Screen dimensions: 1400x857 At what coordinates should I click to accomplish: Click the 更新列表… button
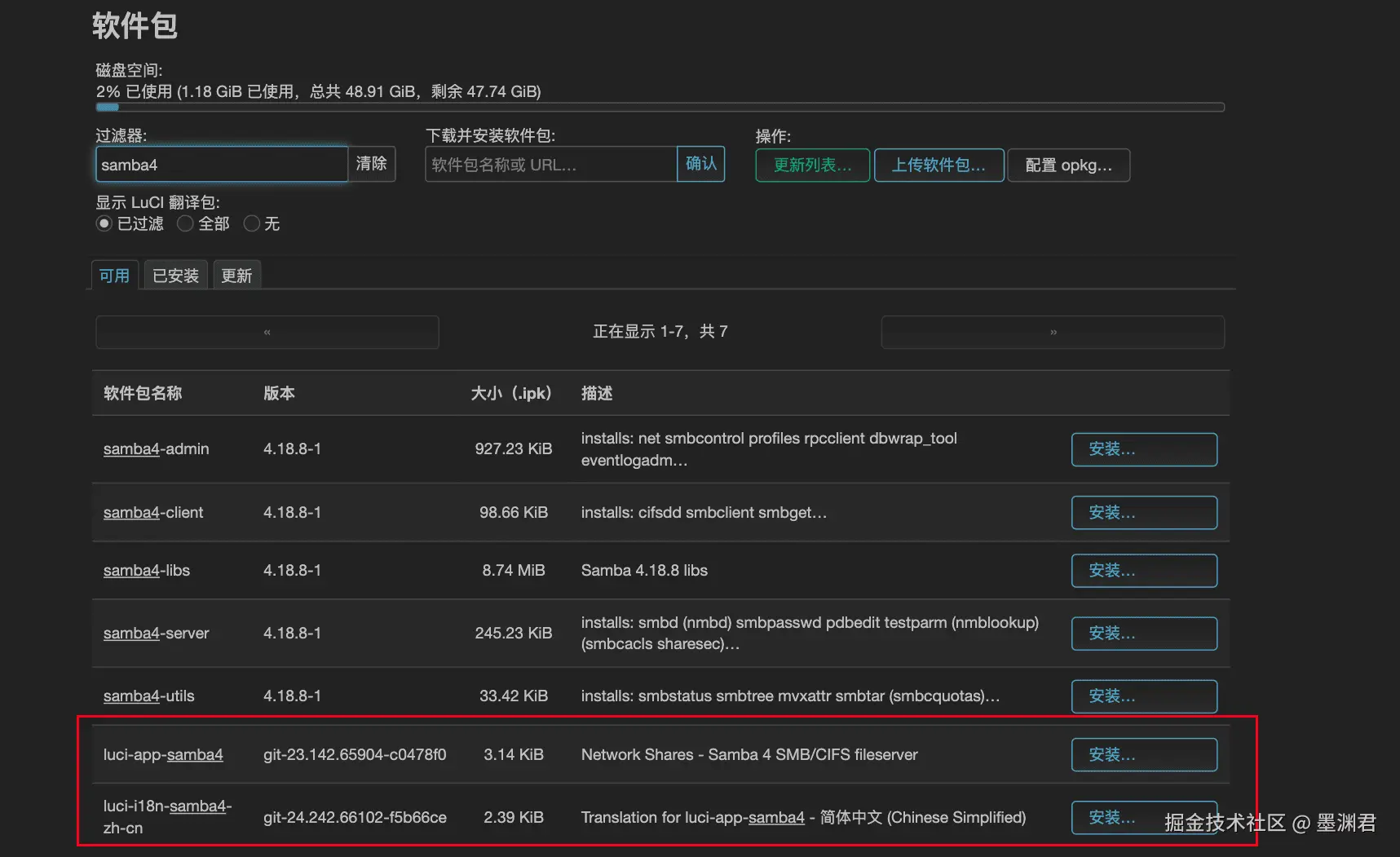point(812,166)
